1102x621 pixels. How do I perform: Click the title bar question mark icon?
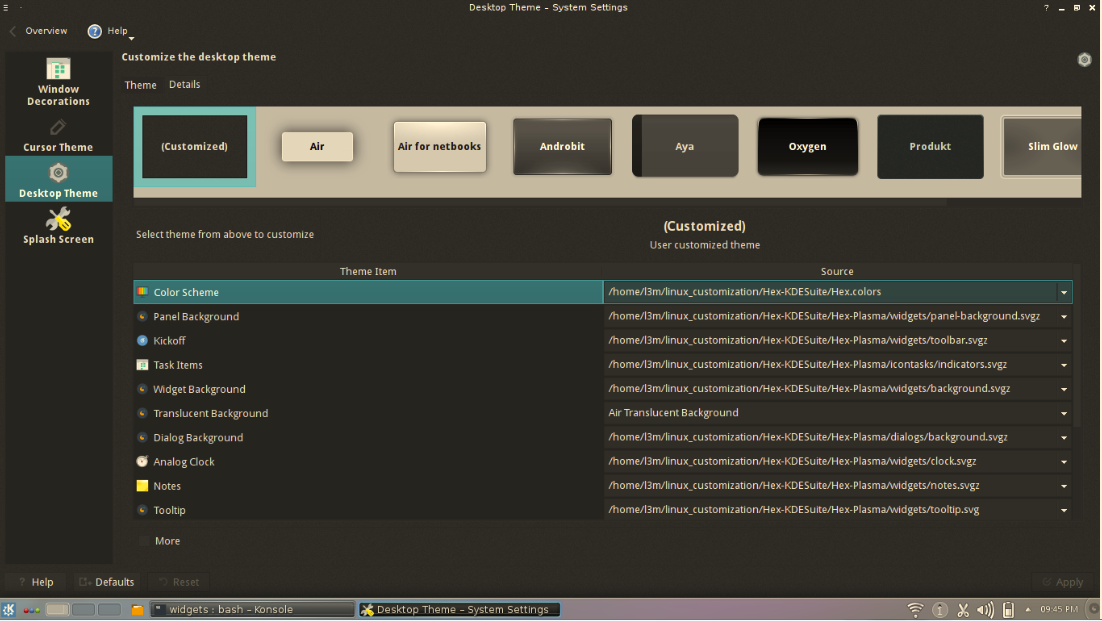coord(1046,8)
